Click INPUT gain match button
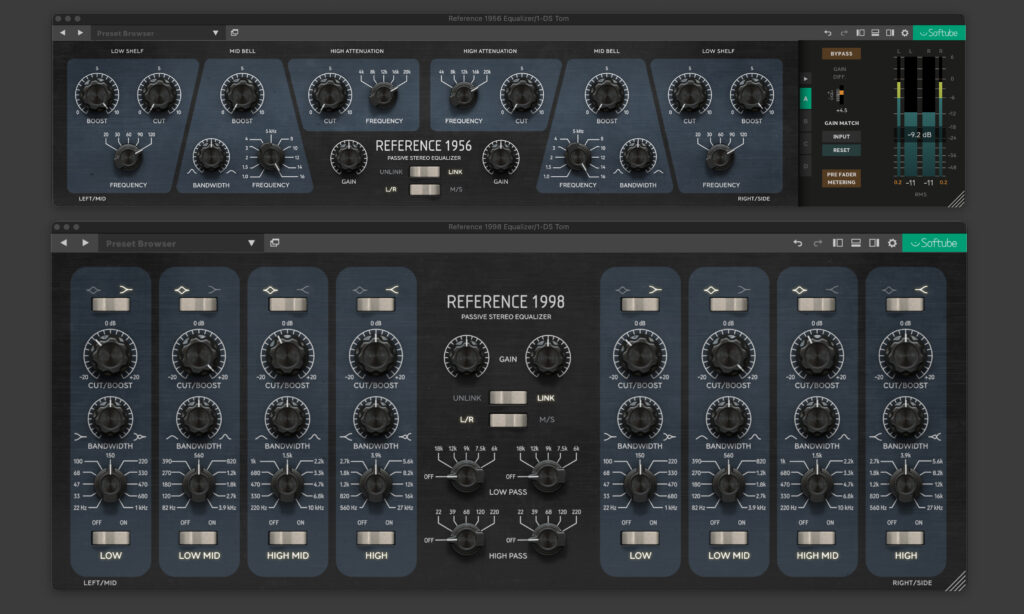The image size is (1024, 614). pyautogui.click(x=841, y=137)
